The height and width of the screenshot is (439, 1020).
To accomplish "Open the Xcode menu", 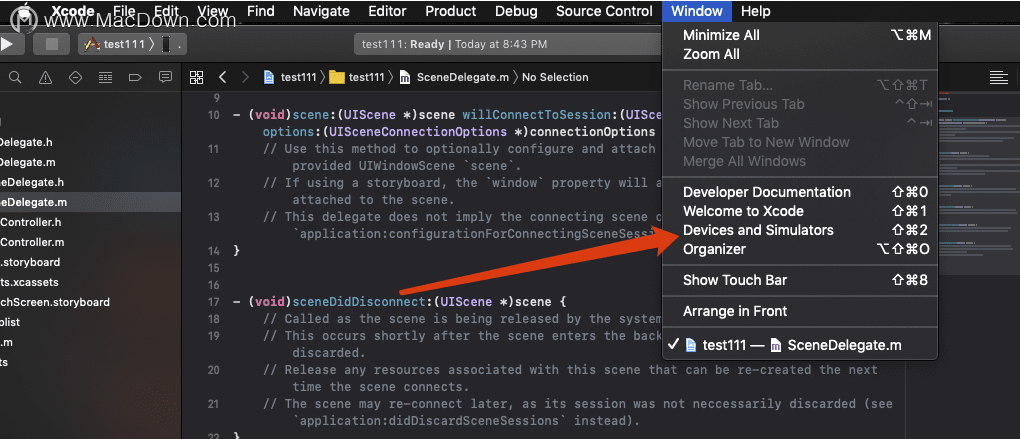I will 73,11.
